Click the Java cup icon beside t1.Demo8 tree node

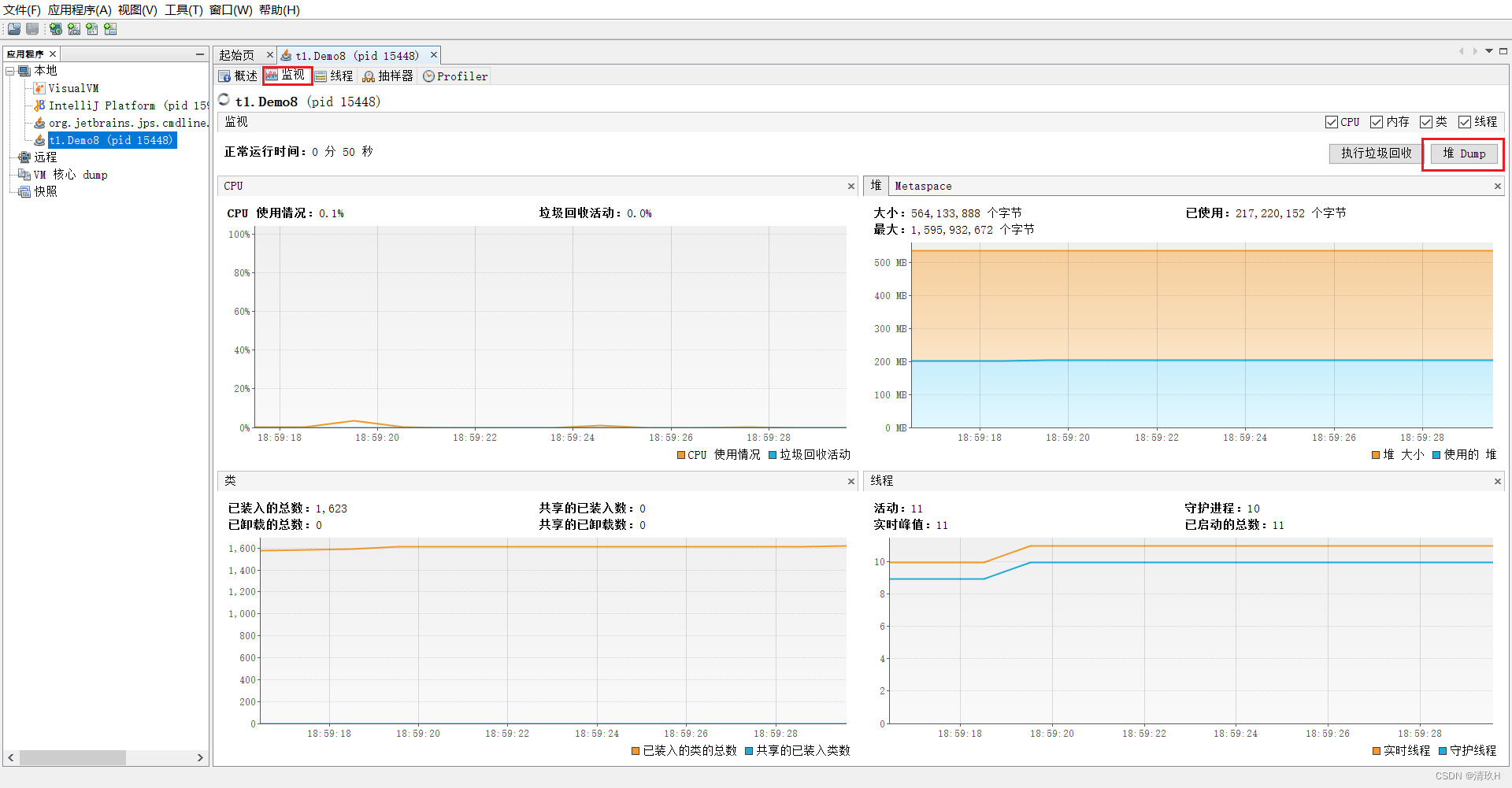coord(39,140)
